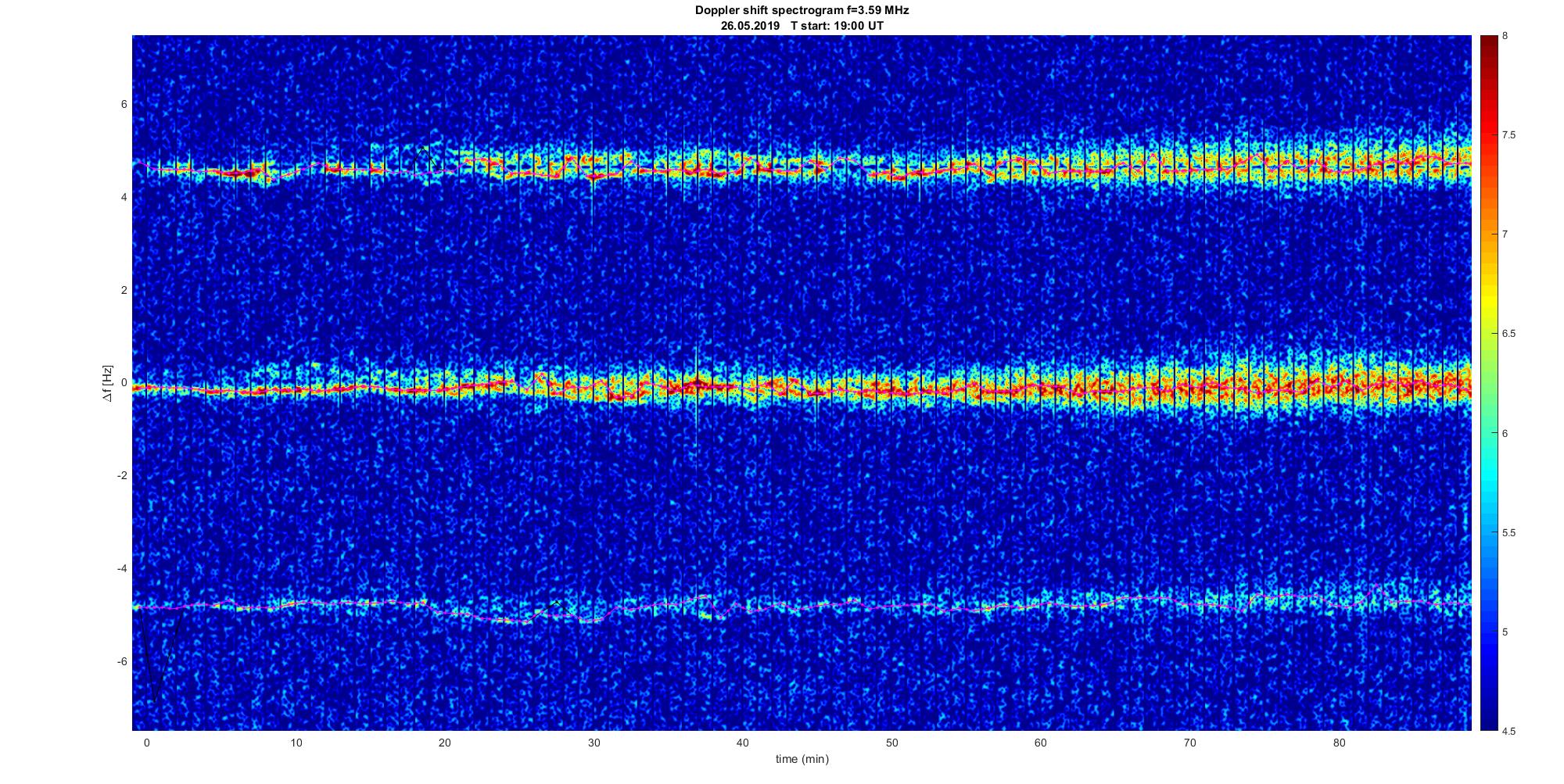Click the x-axis tick label '40'
This screenshot has width=1564, height=784.
pos(743,743)
